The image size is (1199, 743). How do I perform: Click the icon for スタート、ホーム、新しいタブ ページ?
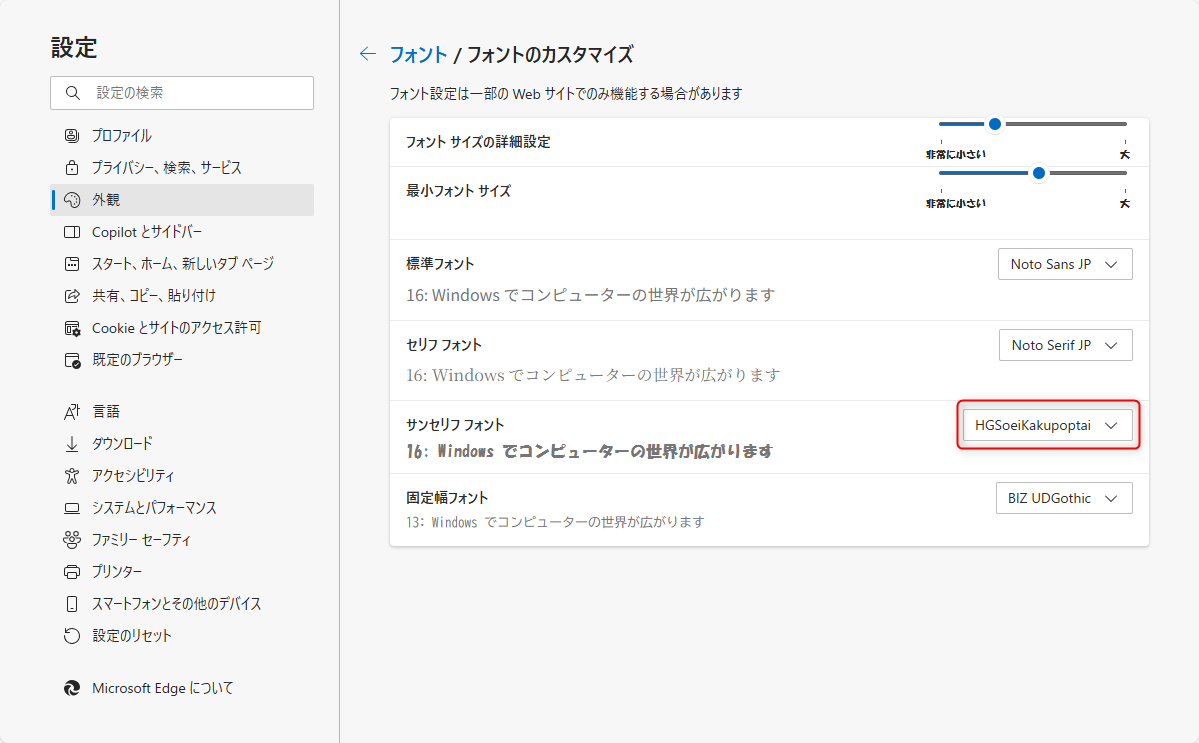[x=72, y=264]
